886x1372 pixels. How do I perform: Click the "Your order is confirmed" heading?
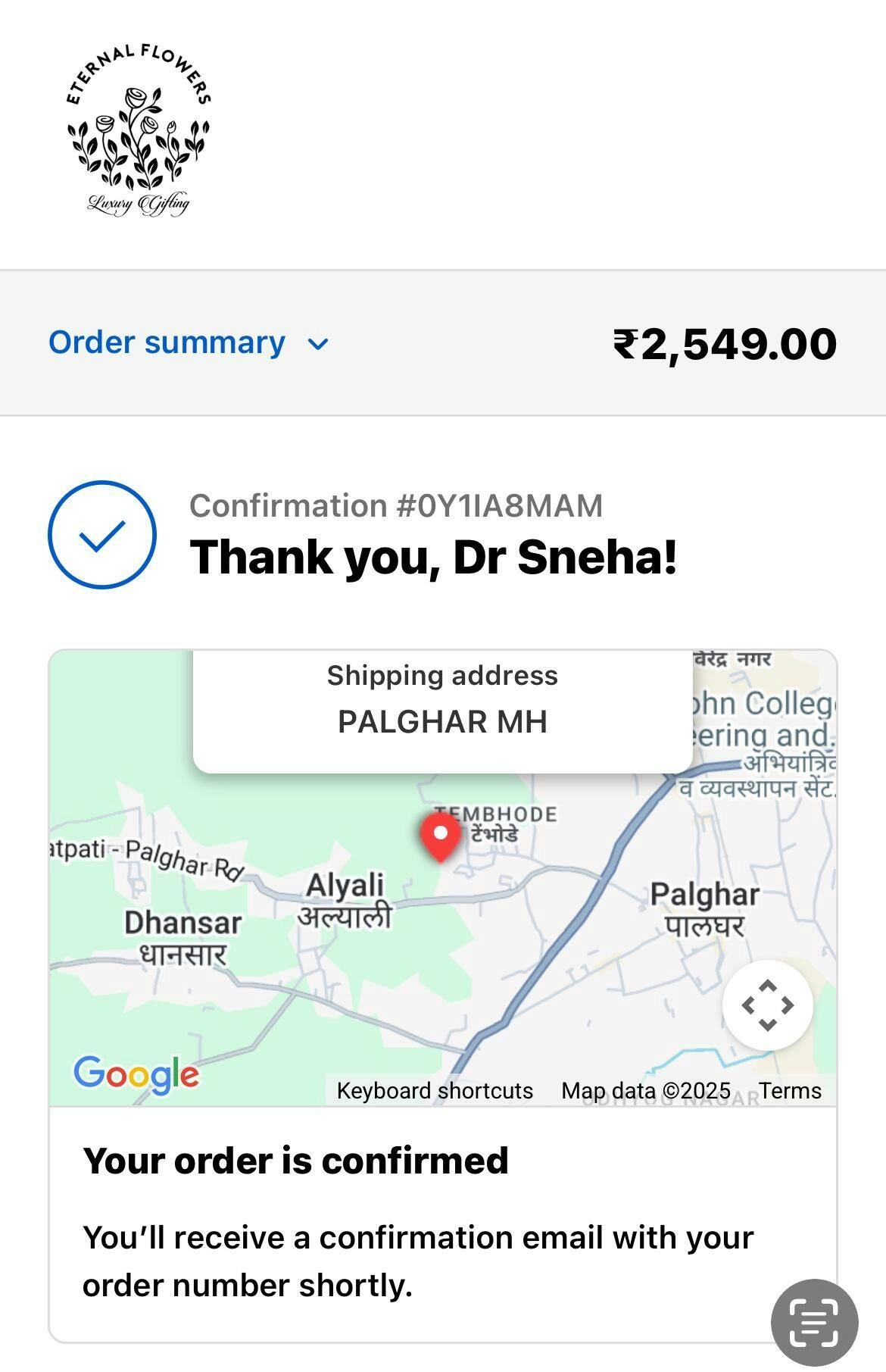click(295, 1161)
